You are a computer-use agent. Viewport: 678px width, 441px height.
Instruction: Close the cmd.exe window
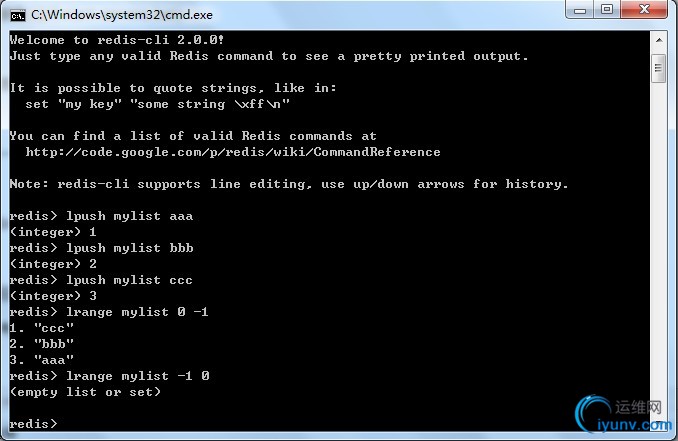pos(644,10)
